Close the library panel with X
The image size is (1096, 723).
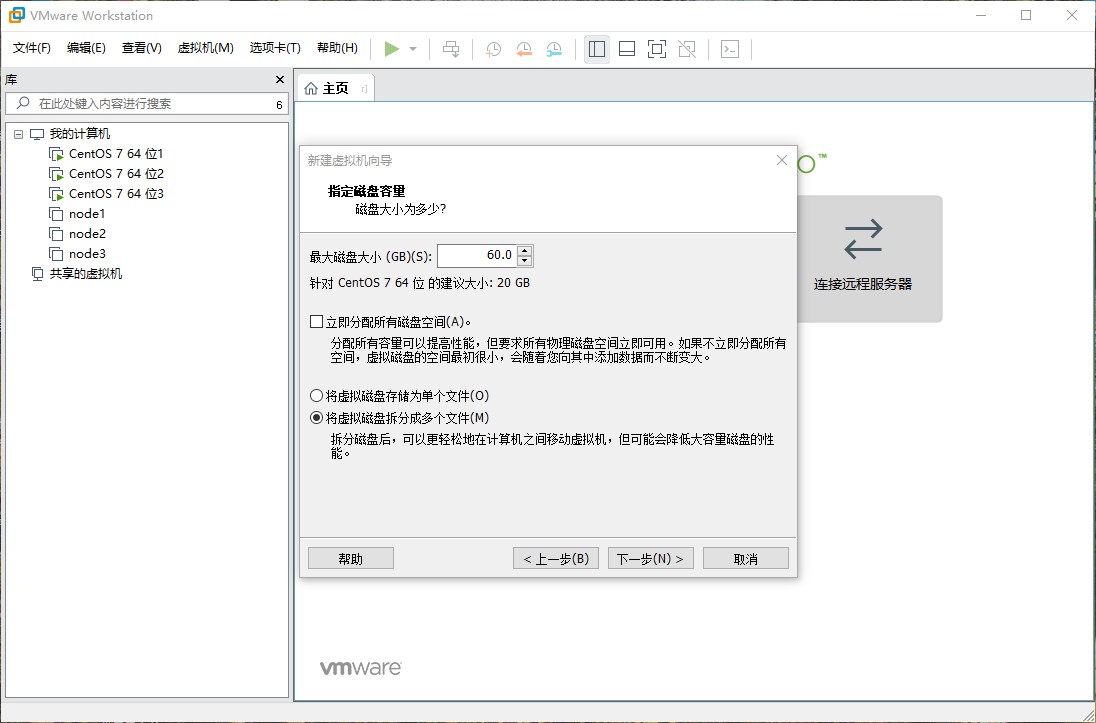click(x=280, y=80)
